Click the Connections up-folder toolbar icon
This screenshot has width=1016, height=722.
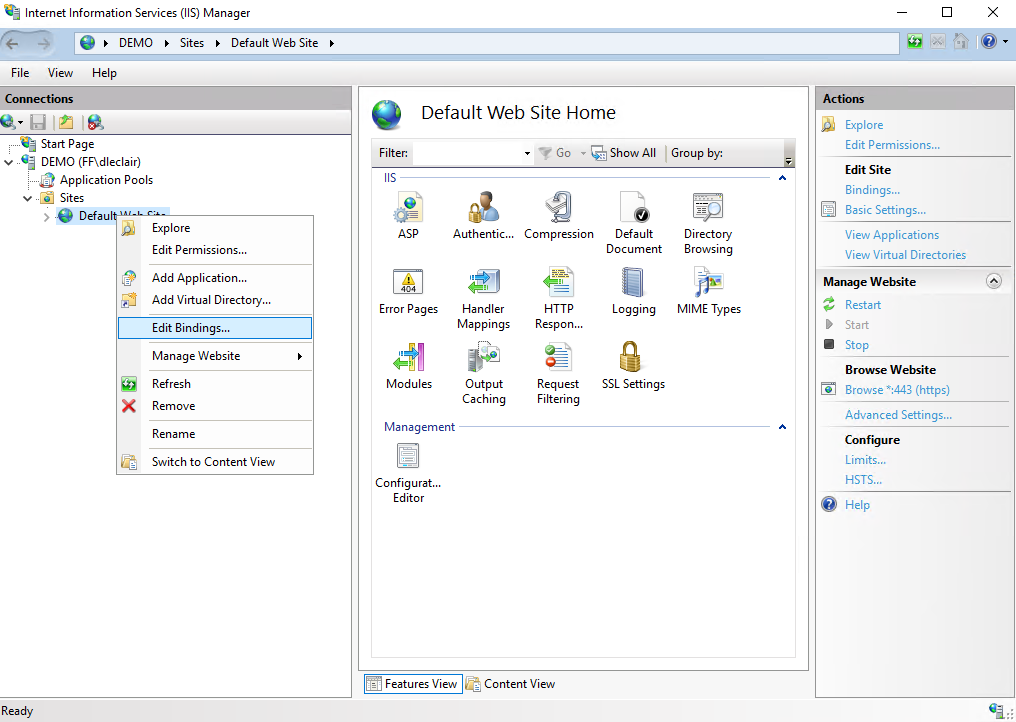pos(66,122)
